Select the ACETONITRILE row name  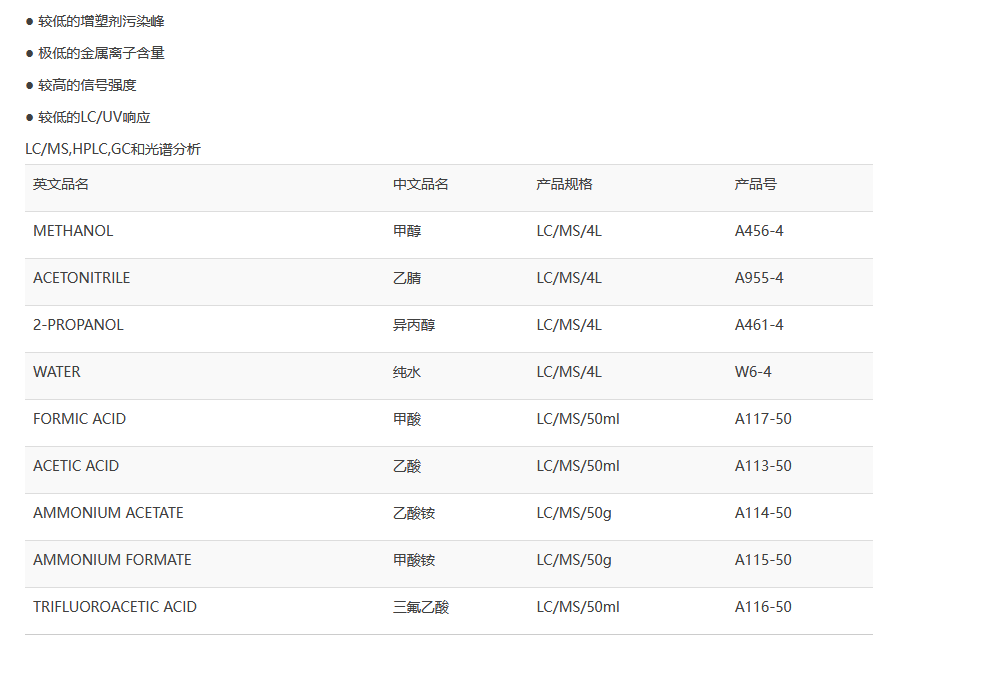[81, 278]
